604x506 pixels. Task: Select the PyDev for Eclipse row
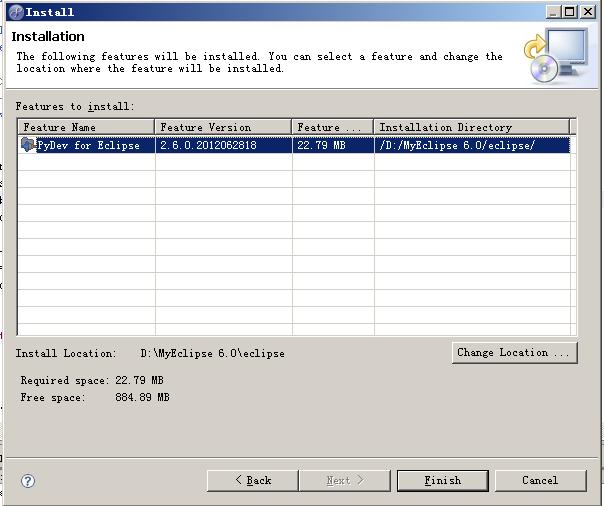[x=294, y=145]
